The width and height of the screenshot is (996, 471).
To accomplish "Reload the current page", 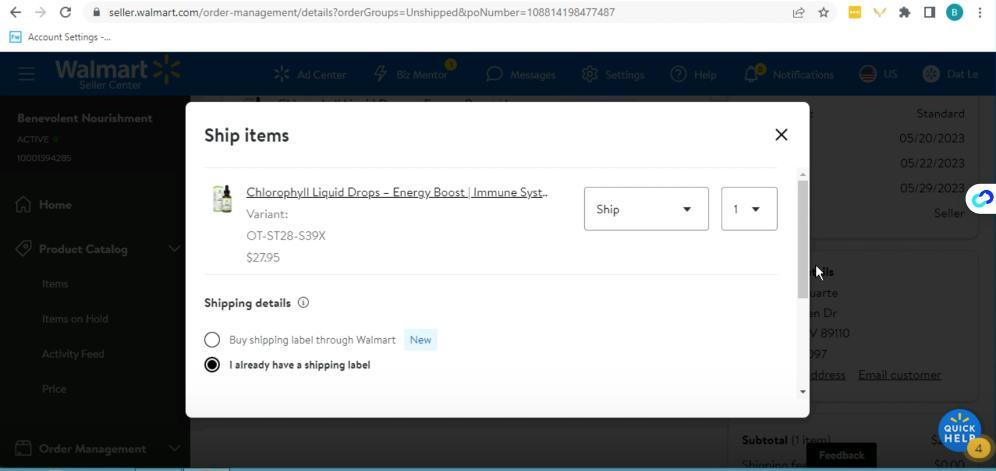I will pyautogui.click(x=65, y=12).
